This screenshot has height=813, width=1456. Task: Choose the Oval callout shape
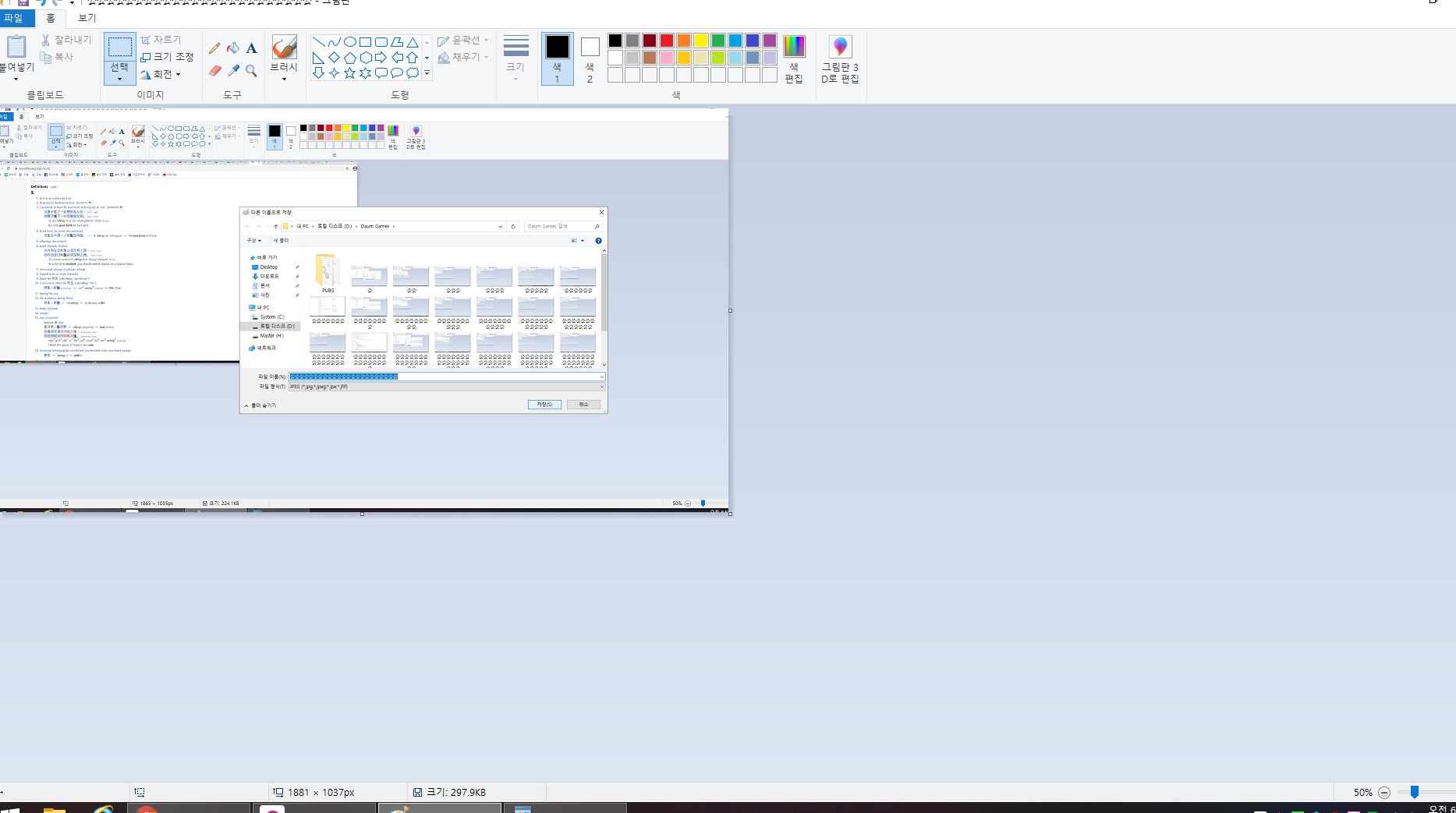[396, 72]
